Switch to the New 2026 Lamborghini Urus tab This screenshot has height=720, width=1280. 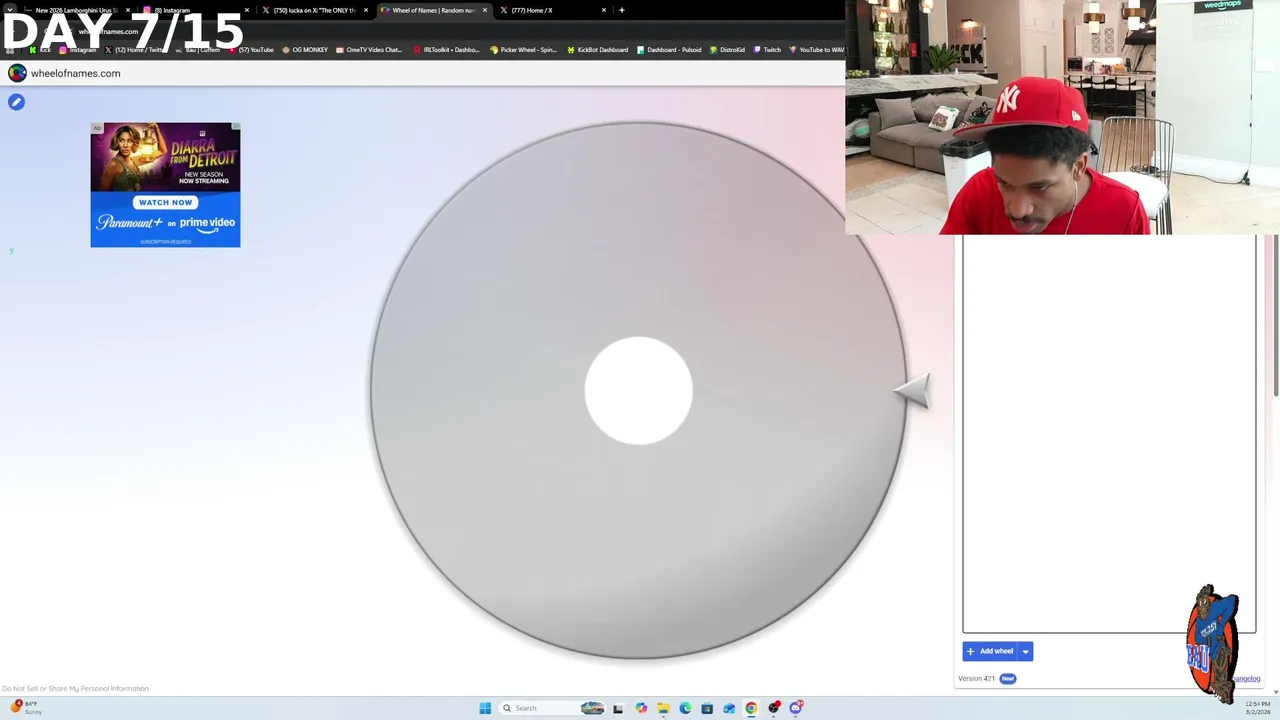click(76, 10)
